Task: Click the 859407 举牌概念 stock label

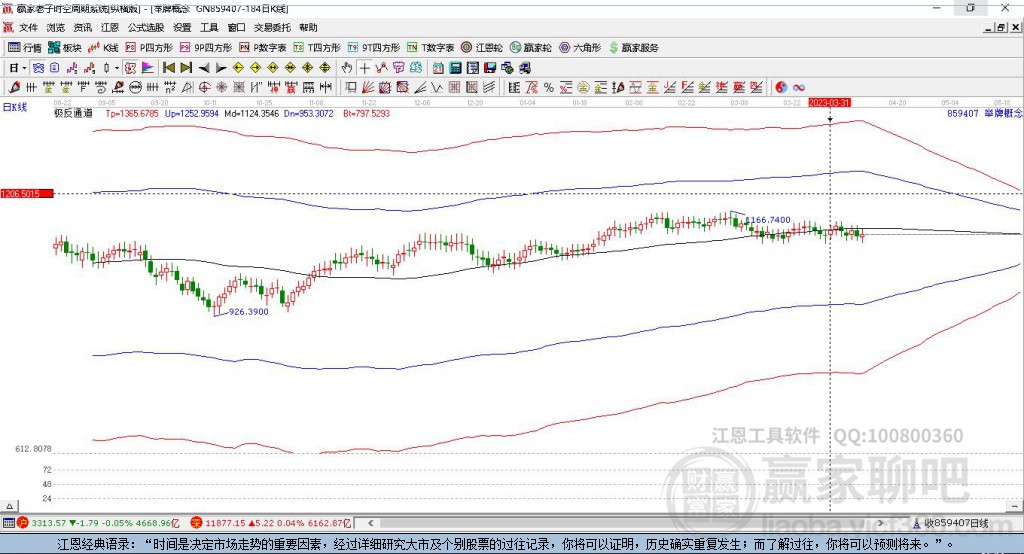Action: (984, 113)
